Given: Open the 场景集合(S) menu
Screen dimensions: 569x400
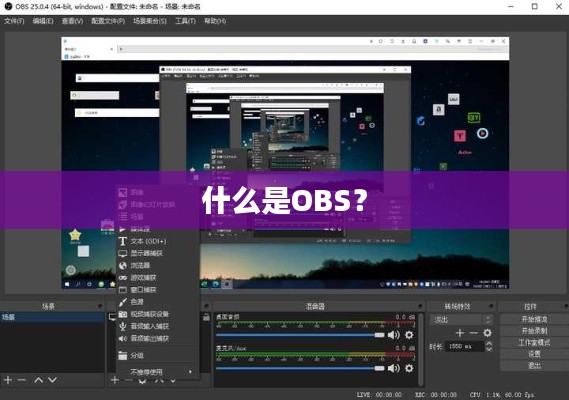Looking at the screenshot, I should tap(150, 21).
